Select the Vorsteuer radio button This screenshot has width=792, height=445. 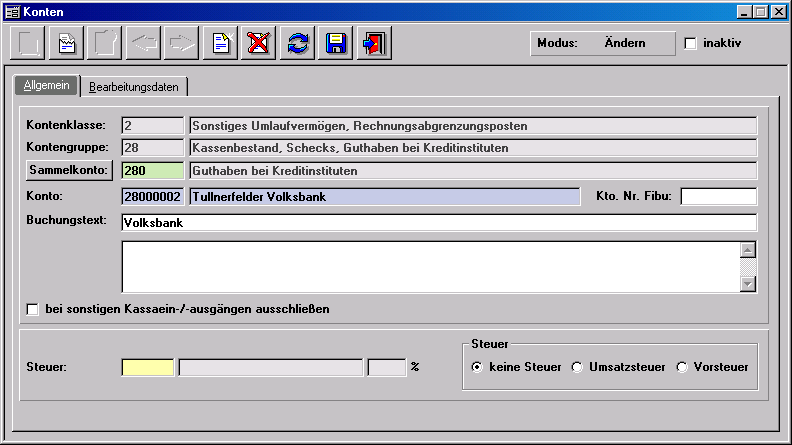click(x=682, y=367)
